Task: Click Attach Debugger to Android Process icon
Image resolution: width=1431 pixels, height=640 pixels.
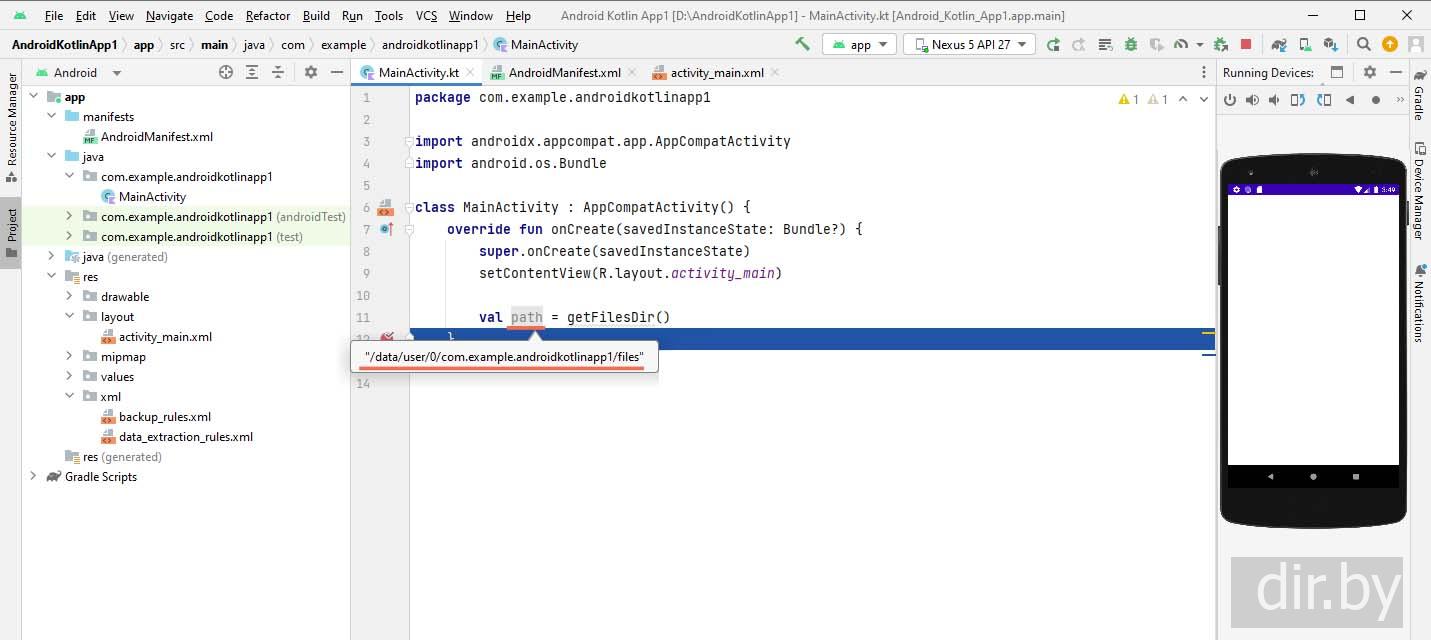Action: coord(1220,44)
